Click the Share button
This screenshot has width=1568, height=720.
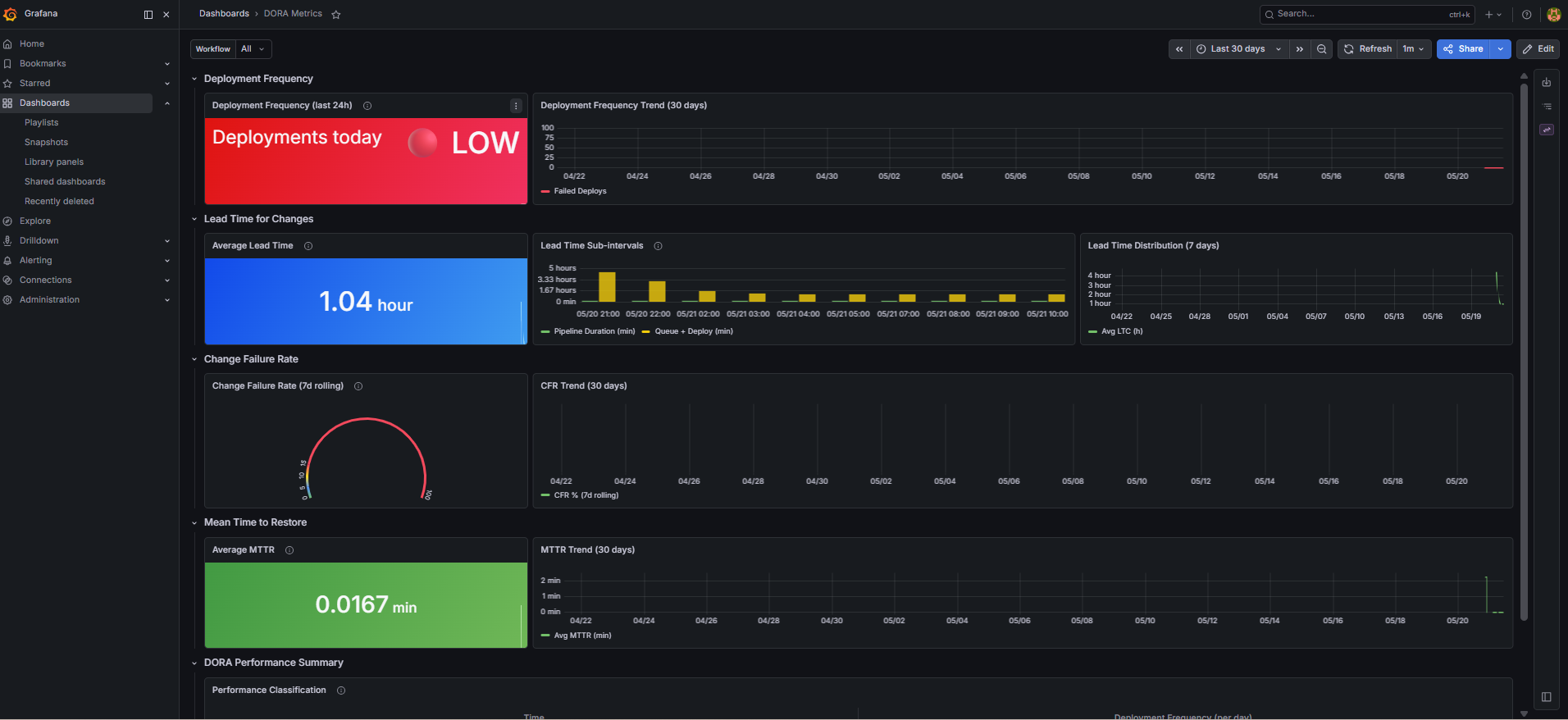click(x=1463, y=49)
